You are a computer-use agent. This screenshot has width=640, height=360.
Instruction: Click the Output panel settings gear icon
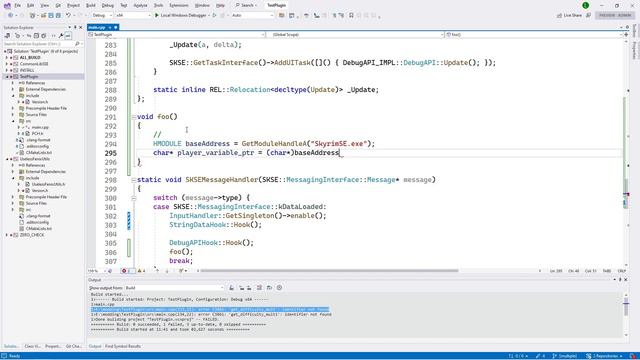click(x=280, y=288)
